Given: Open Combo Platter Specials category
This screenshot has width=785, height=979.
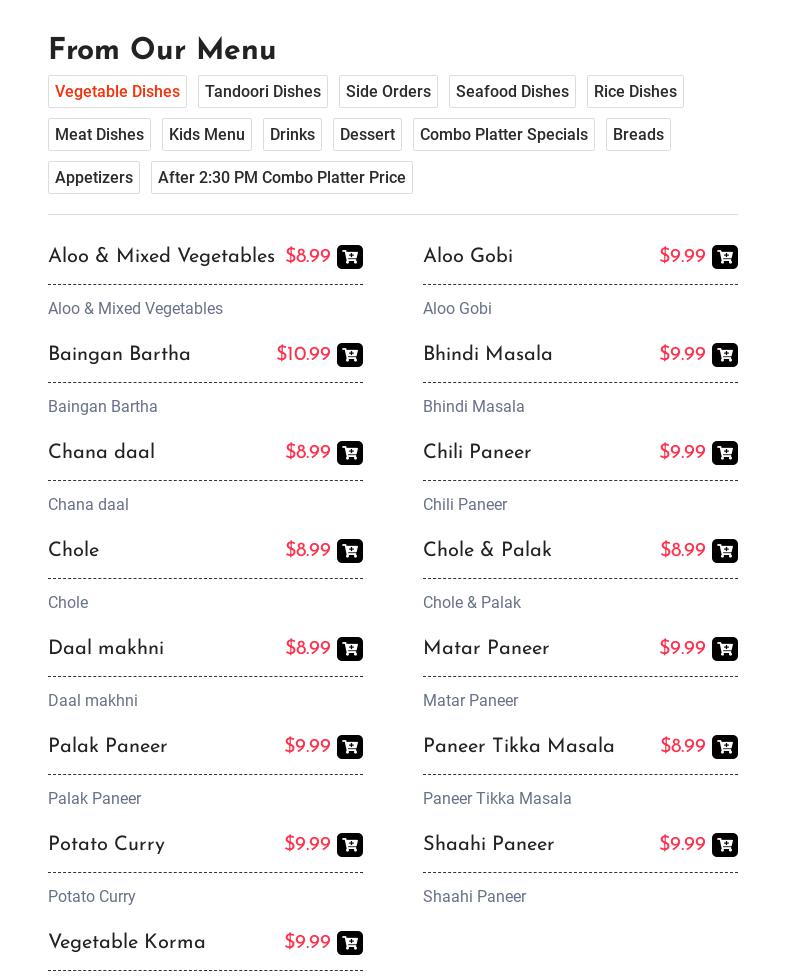Looking at the screenshot, I should click(x=504, y=134).
